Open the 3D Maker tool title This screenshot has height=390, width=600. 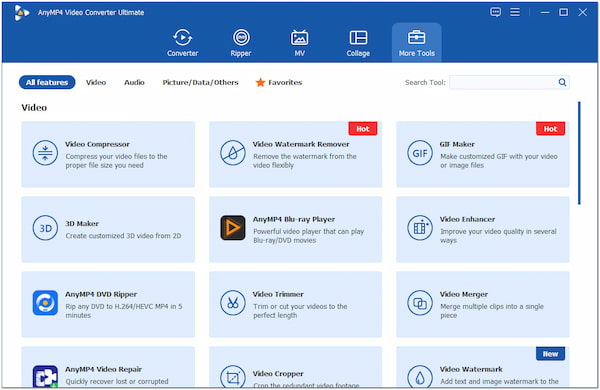point(82,224)
